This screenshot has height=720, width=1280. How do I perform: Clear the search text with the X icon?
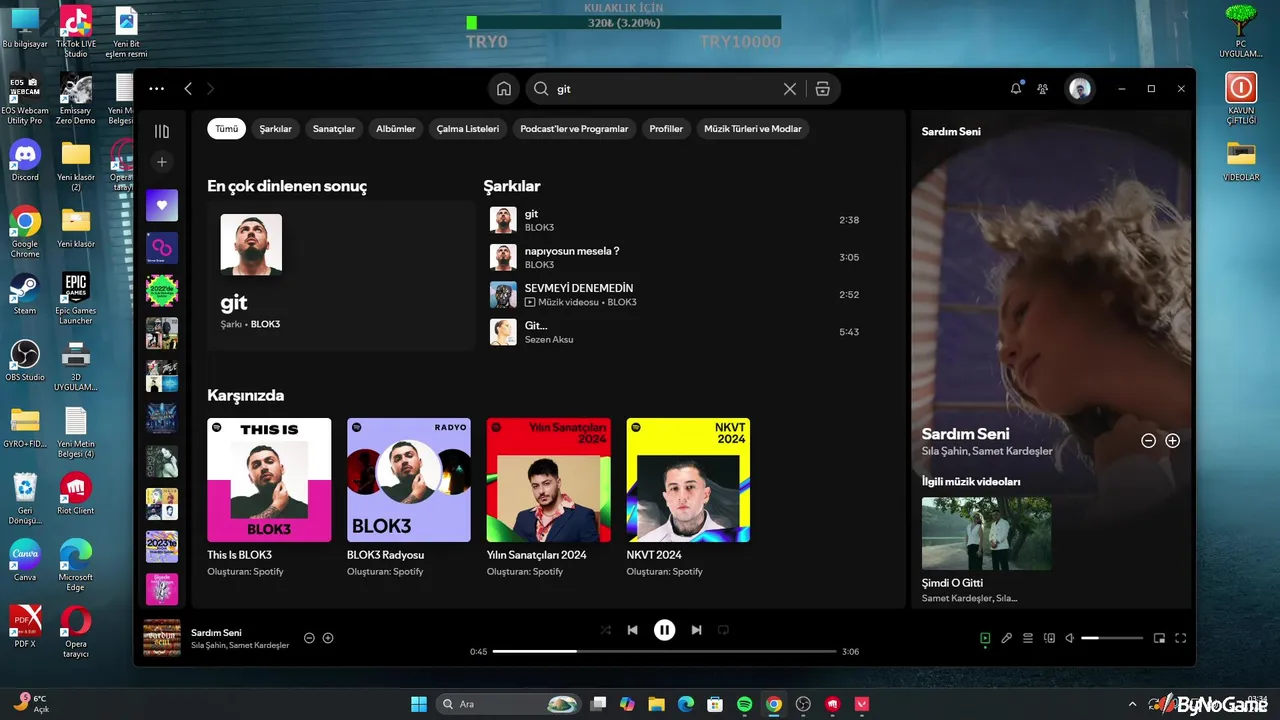[790, 89]
